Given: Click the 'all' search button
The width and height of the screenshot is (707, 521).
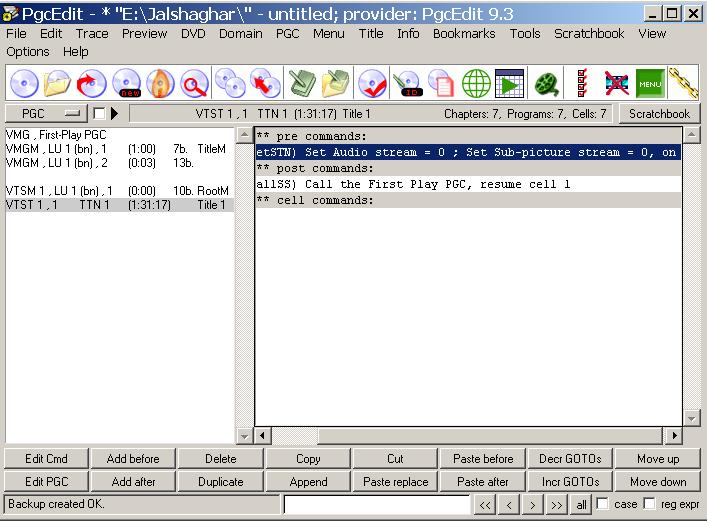Looking at the screenshot, I should click(x=581, y=504).
